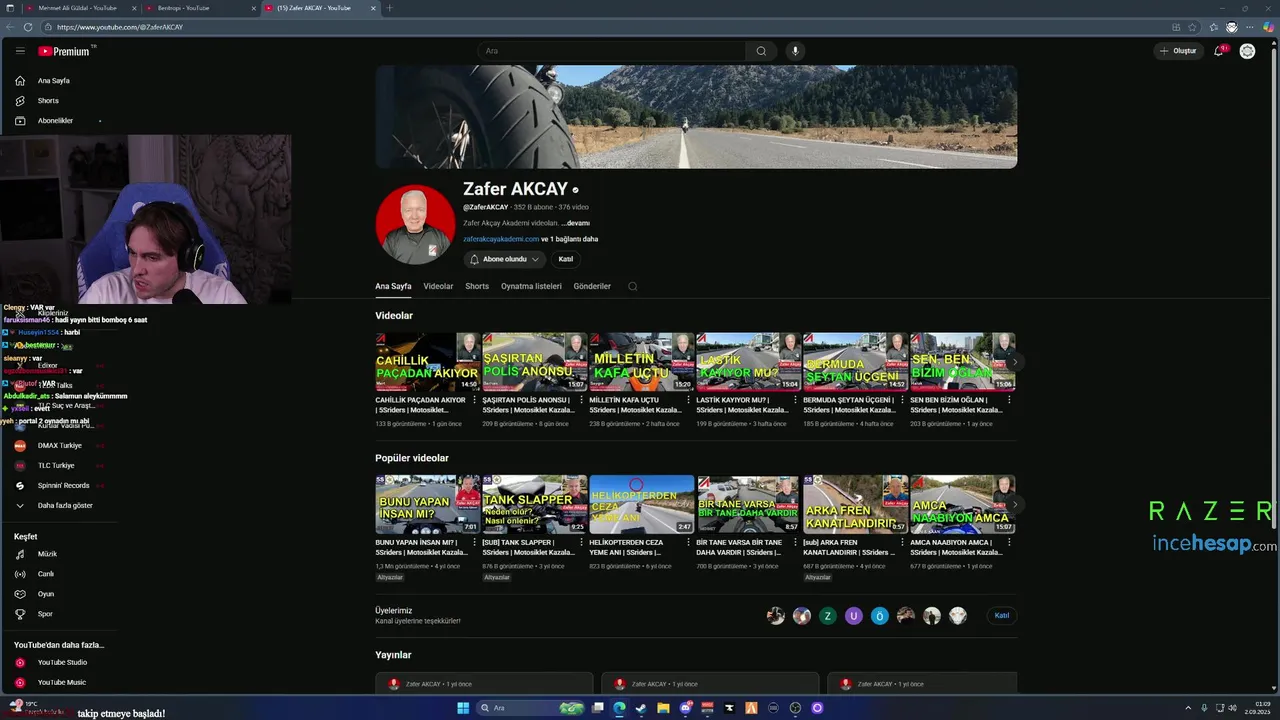
Task: Switch to the channel Shorts tab
Action: point(477,286)
